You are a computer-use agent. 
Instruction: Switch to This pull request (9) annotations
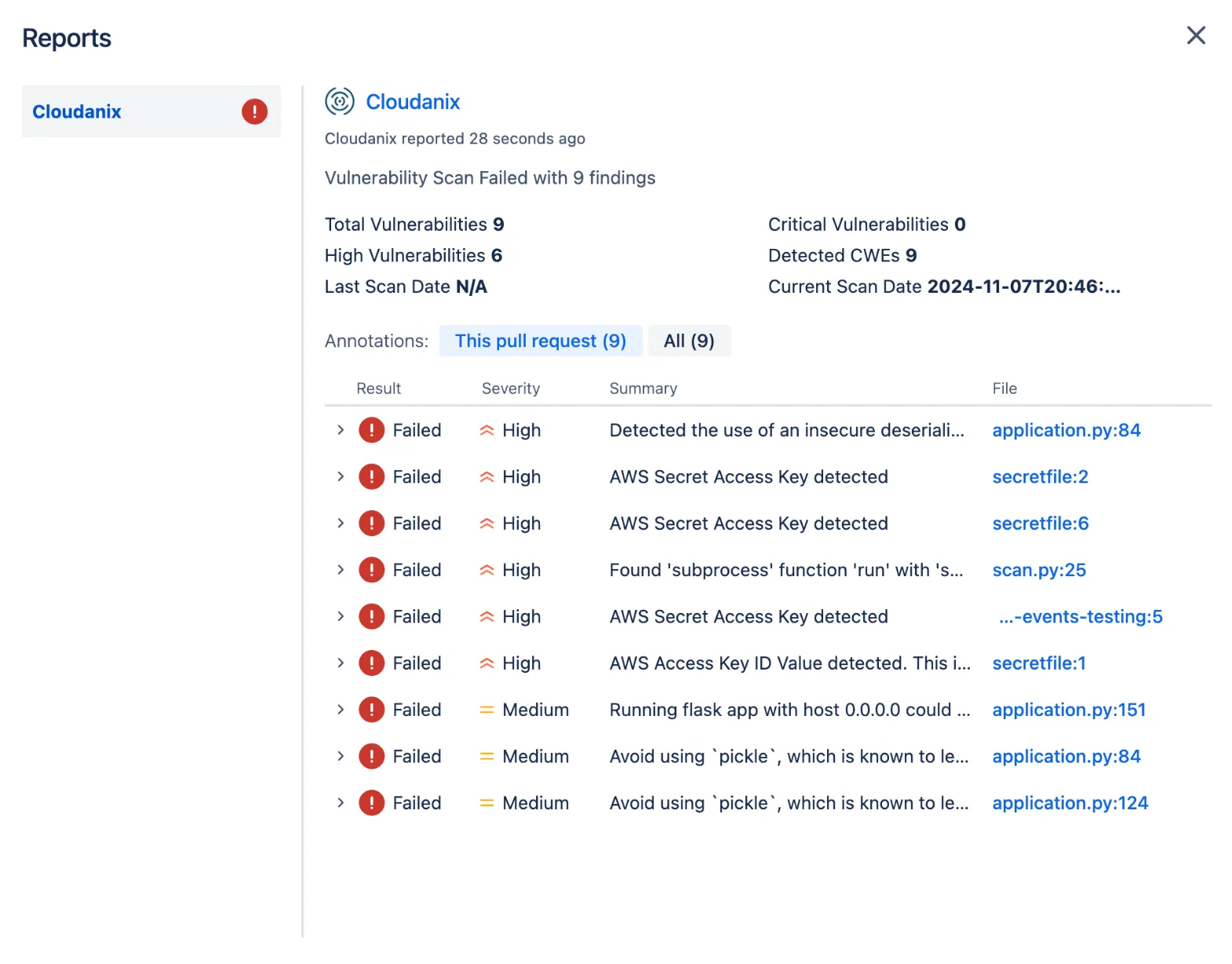pyautogui.click(x=541, y=341)
